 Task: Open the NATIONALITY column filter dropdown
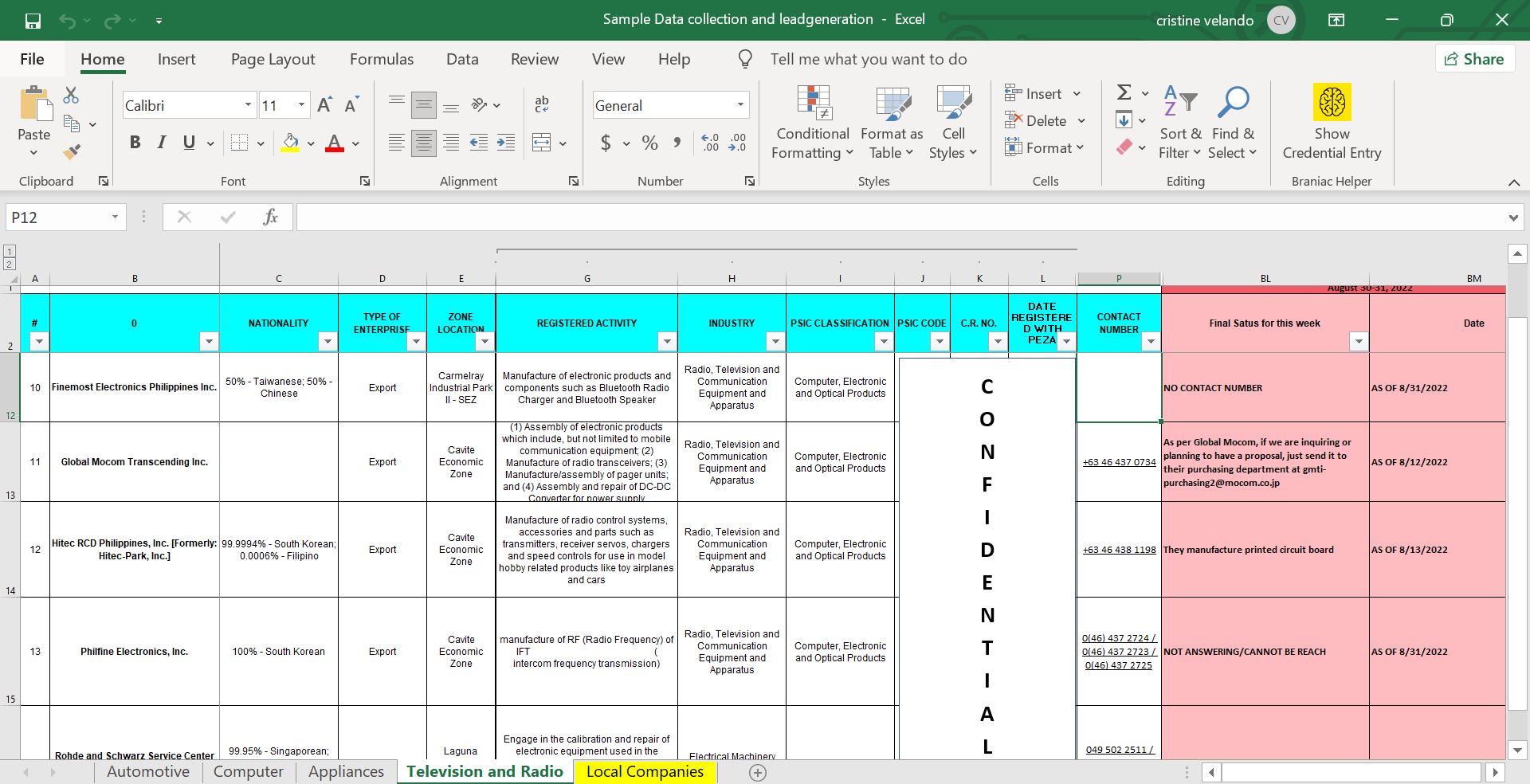coord(327,342)
